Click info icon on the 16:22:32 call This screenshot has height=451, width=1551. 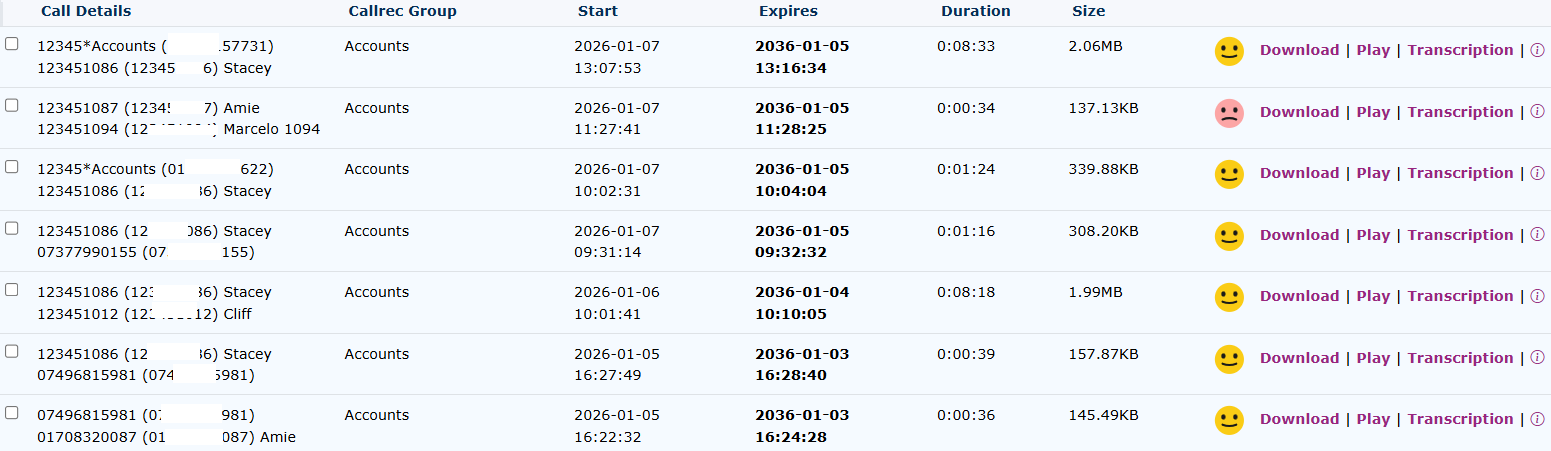point(1537,420)
